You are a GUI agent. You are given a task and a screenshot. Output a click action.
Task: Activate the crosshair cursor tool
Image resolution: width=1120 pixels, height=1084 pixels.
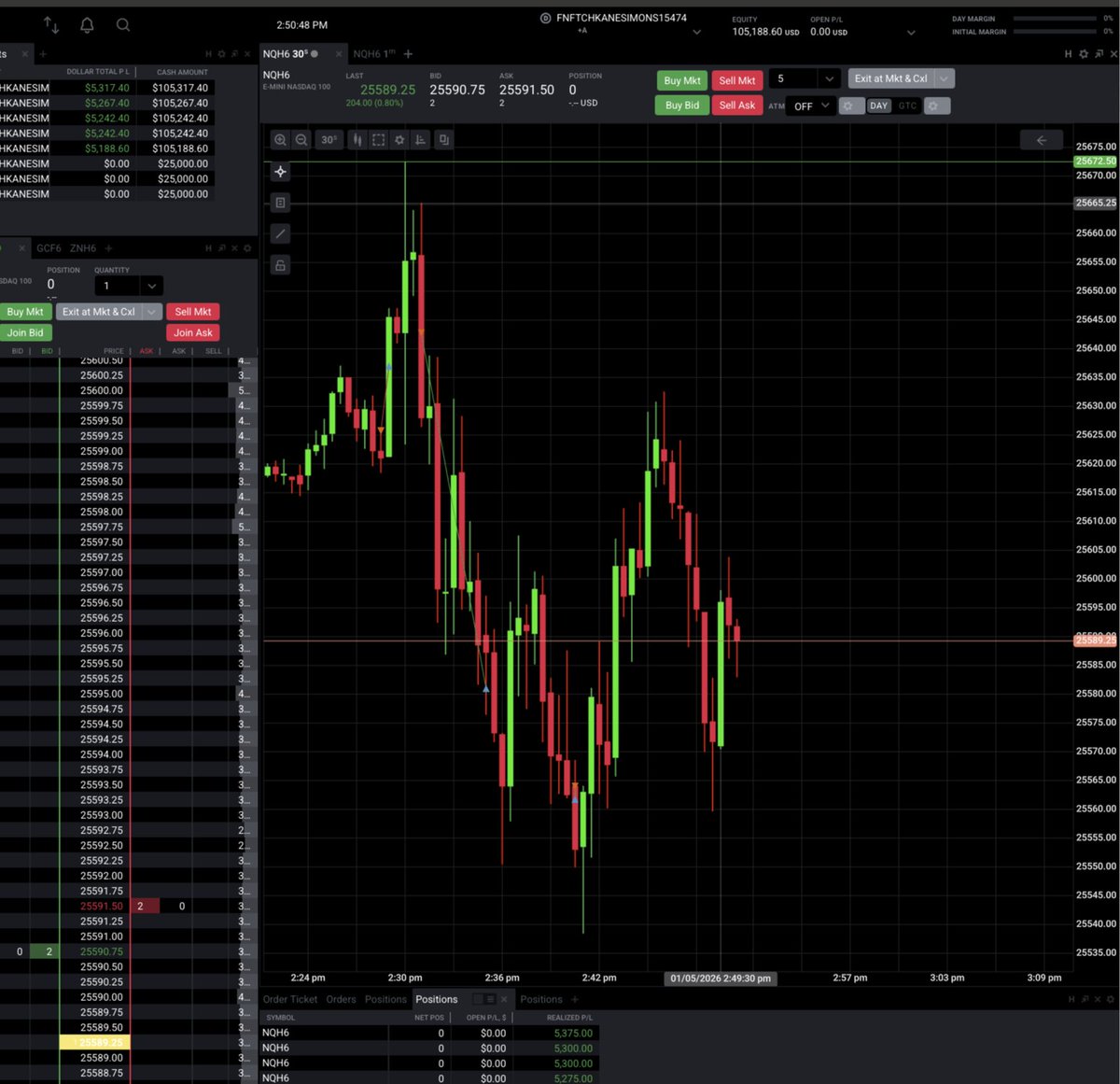(x=280, y=172)
